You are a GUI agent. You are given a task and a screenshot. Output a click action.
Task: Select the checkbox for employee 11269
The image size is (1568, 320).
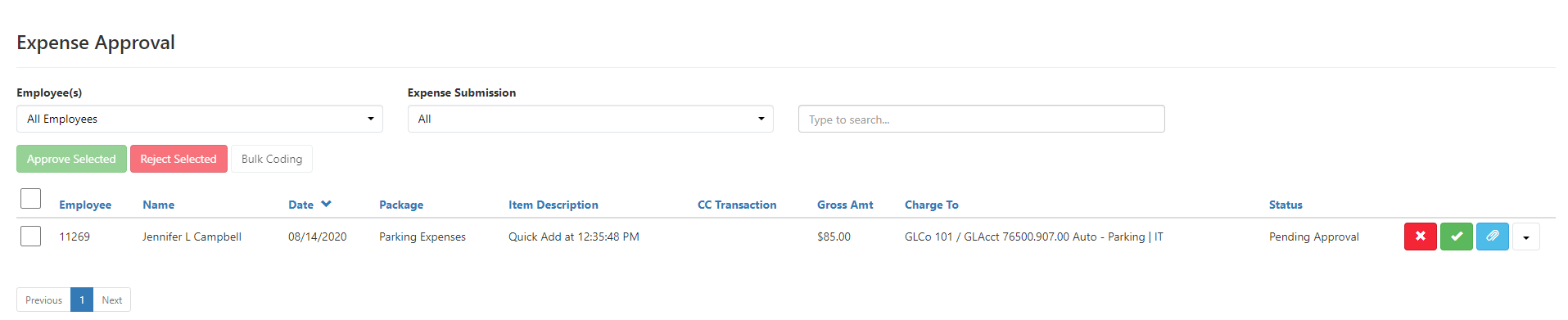30,237
